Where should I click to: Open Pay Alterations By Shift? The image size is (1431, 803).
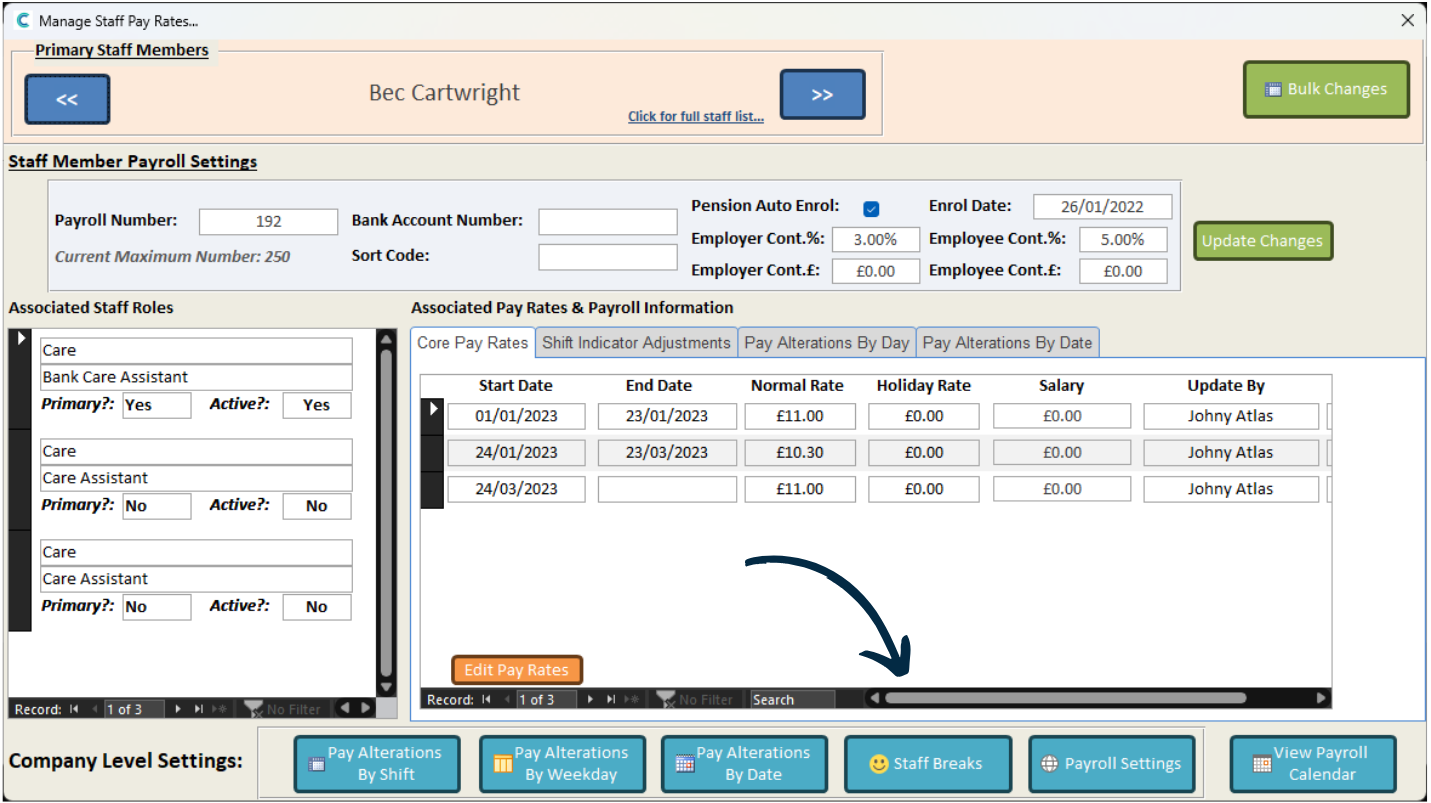[x=376, y=764]
